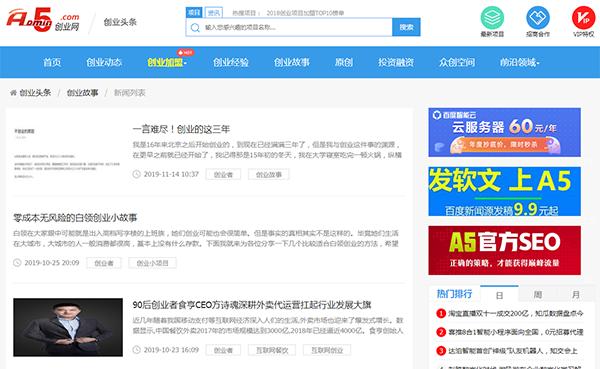The height and width of the screenshot is (369, 600).
Task: Open article 90后创业者食亨CEO万诗魂
Action: click(252, 305)
